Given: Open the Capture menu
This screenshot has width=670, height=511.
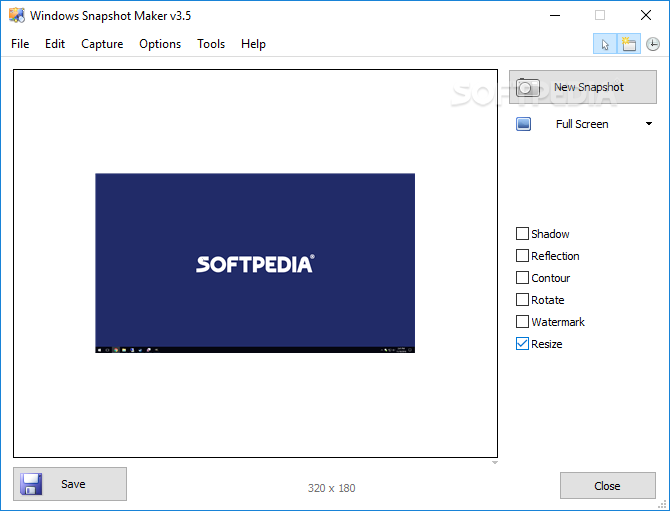Looking at the screenshot, I should click(x=102, y=44).
